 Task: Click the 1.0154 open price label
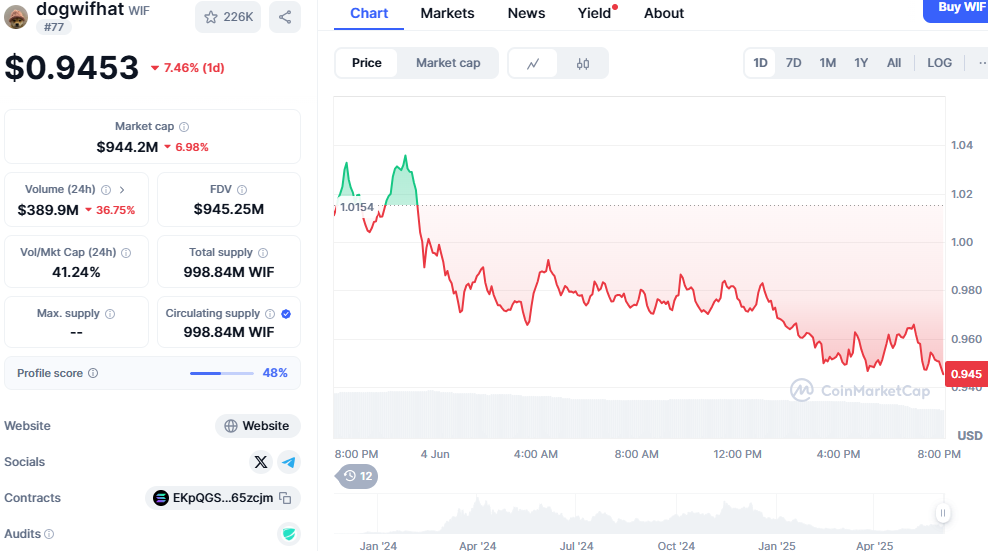tap(357, 207)
